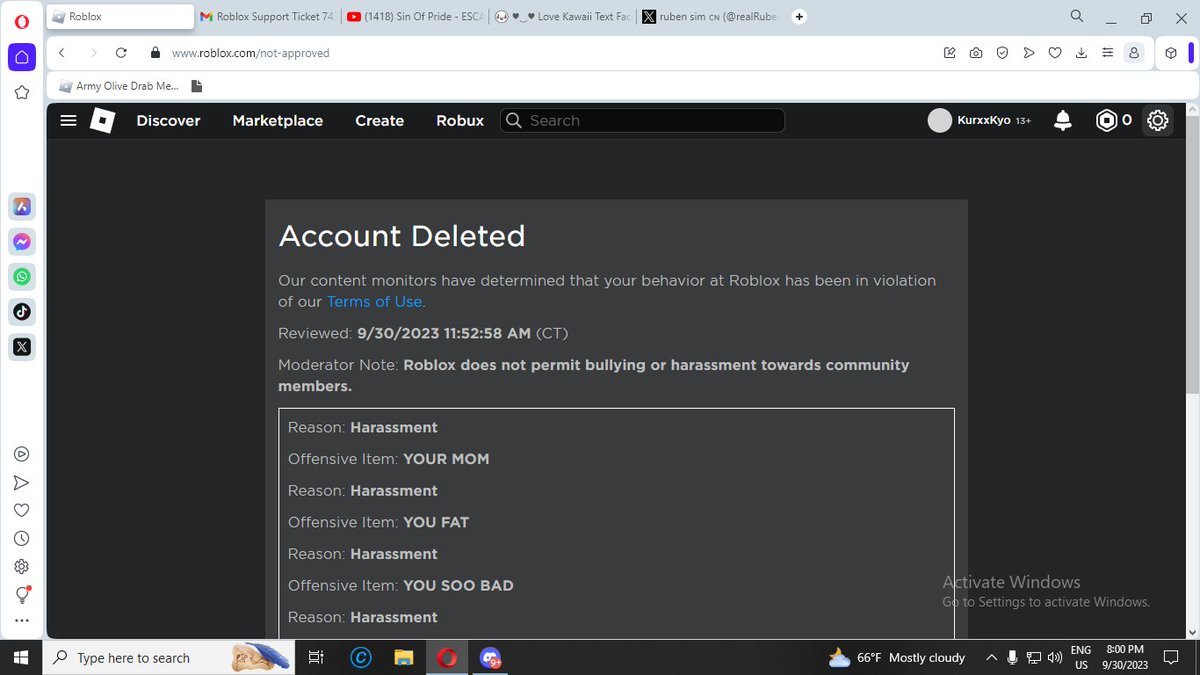Screen dimensions: 1200x675
Task: Open sidebar three-dots setup menu
Action: pos(22,621)
